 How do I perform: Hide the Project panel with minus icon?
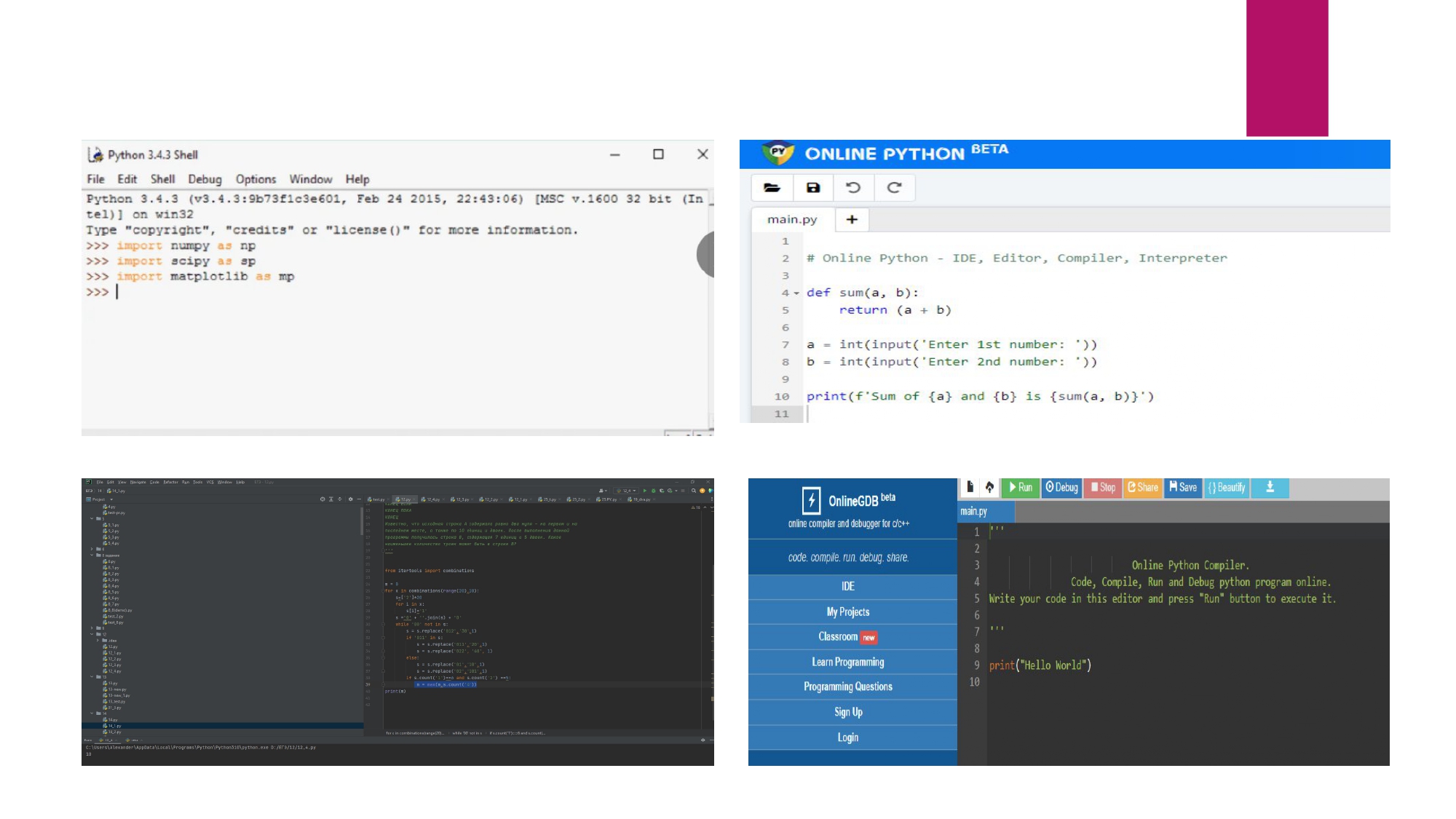pyautogui.click(x=359, y=499)
